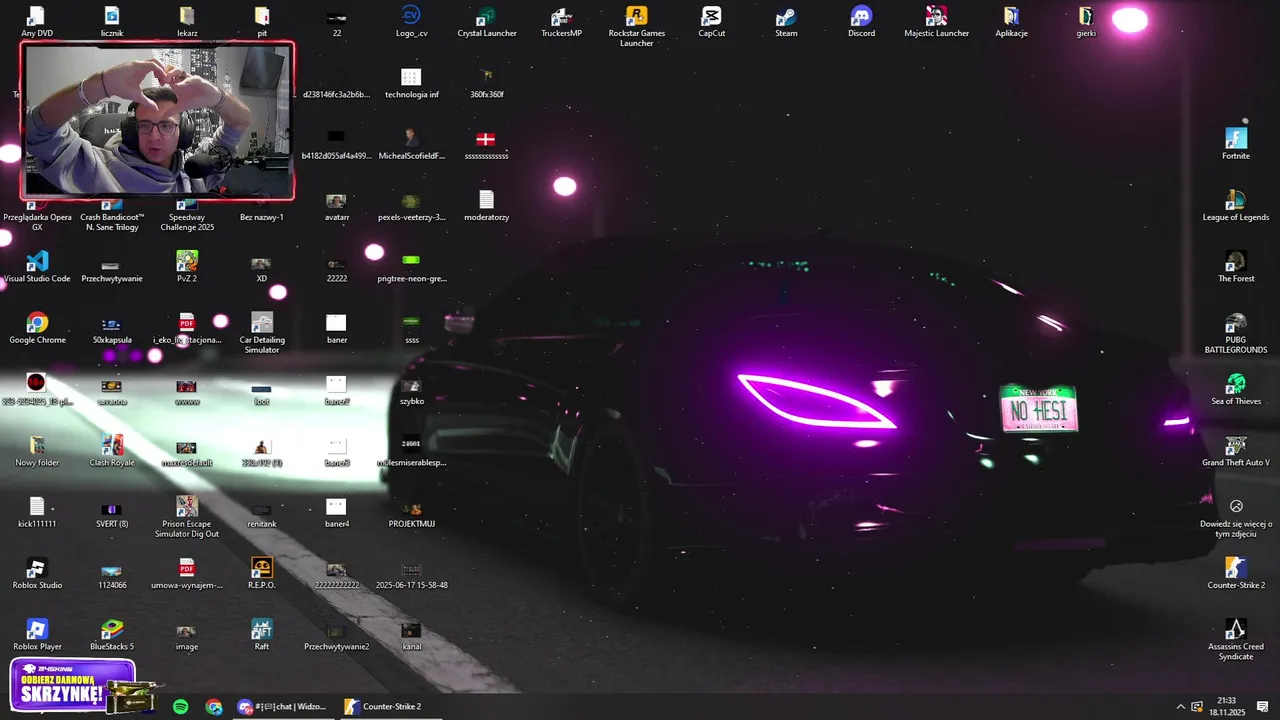
Task: Select the BlueStacks 5 icon
Action: [112, 635]
